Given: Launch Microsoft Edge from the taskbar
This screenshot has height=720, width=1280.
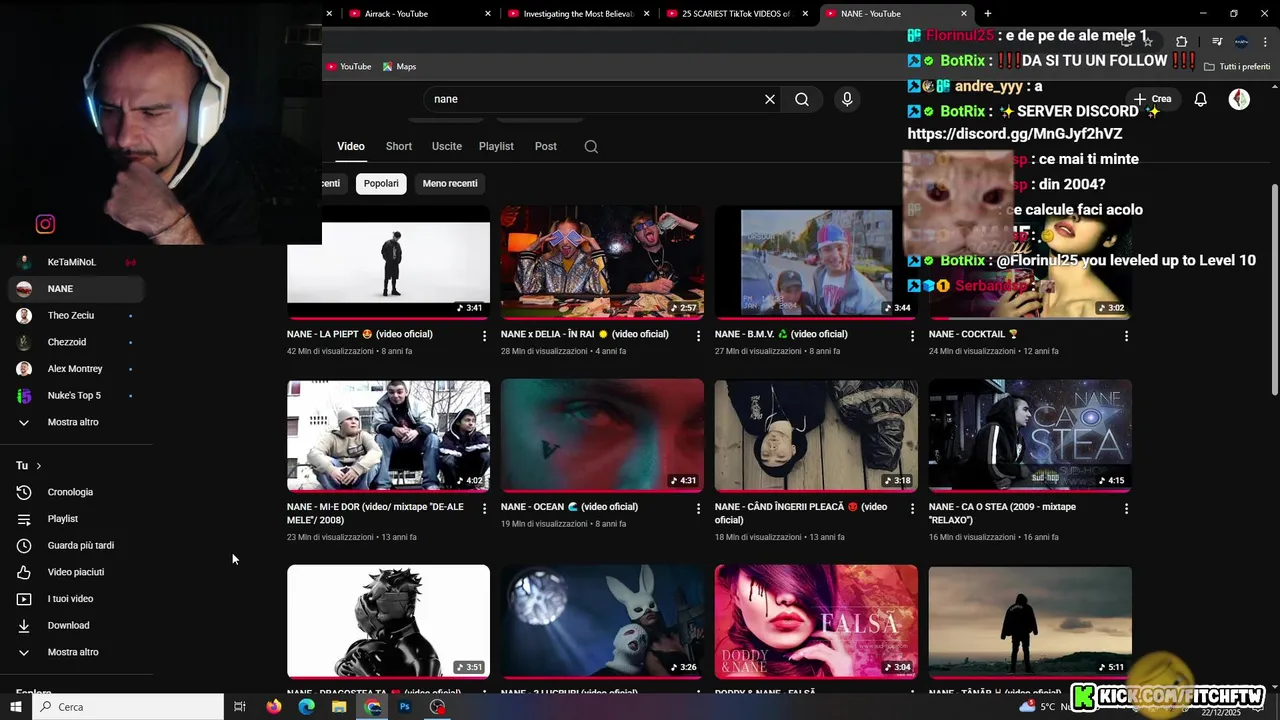Looking at the screenshot, I should pos(307,706).
